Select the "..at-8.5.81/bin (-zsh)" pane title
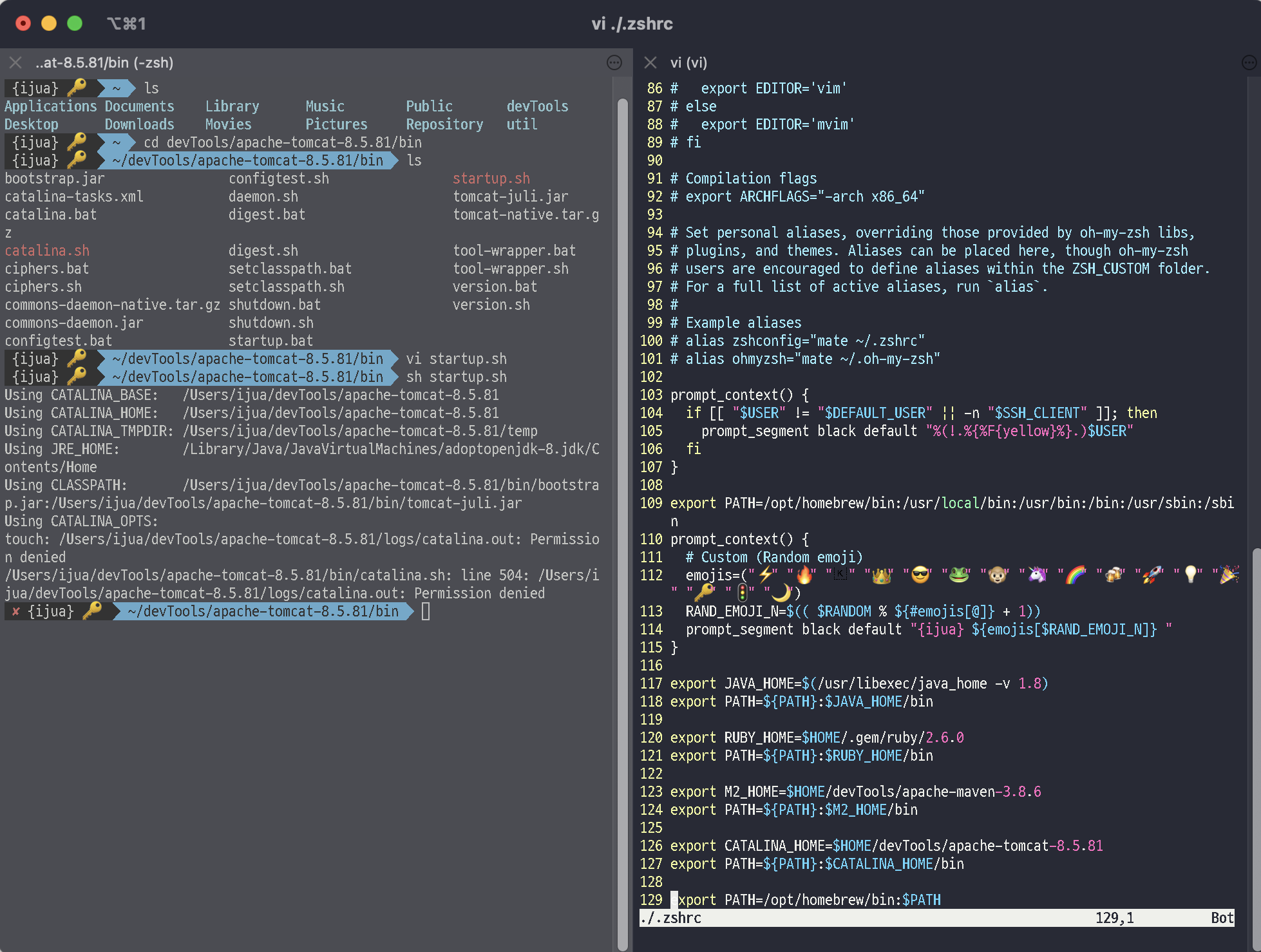This screenshot has height=952, width=1261. click(104, 63)
